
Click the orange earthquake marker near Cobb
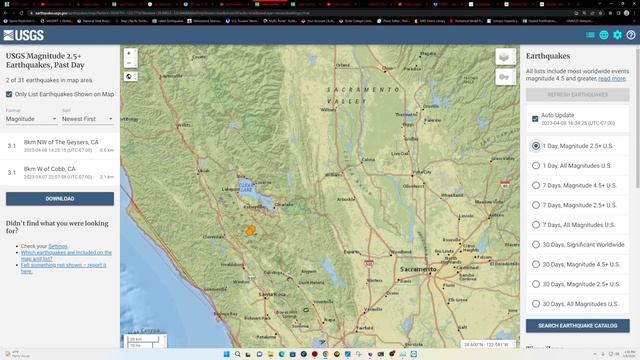click(250, 231)
